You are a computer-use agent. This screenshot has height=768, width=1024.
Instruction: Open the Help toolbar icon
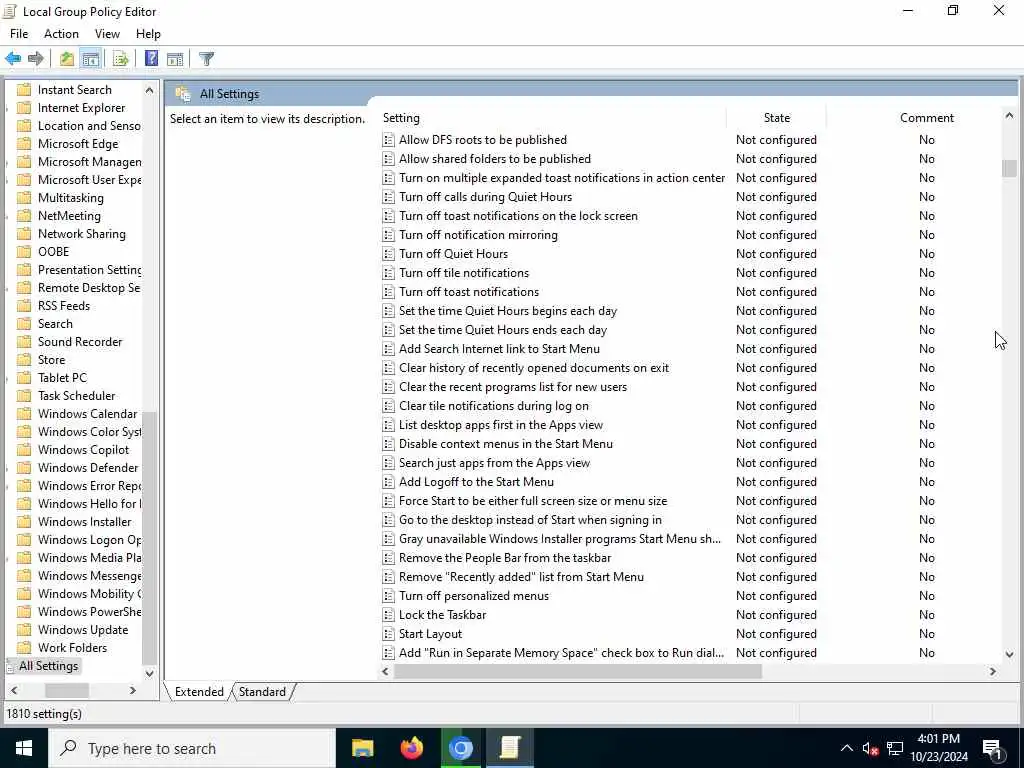[x=152, y=59]
